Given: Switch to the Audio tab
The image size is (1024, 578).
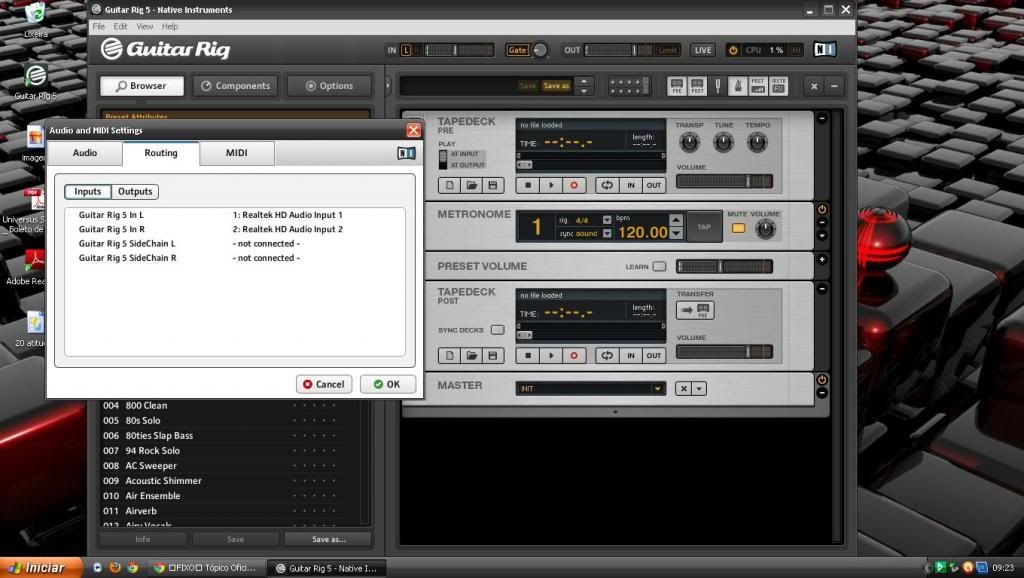Looking at the screenshot, I should coord(85,153).
